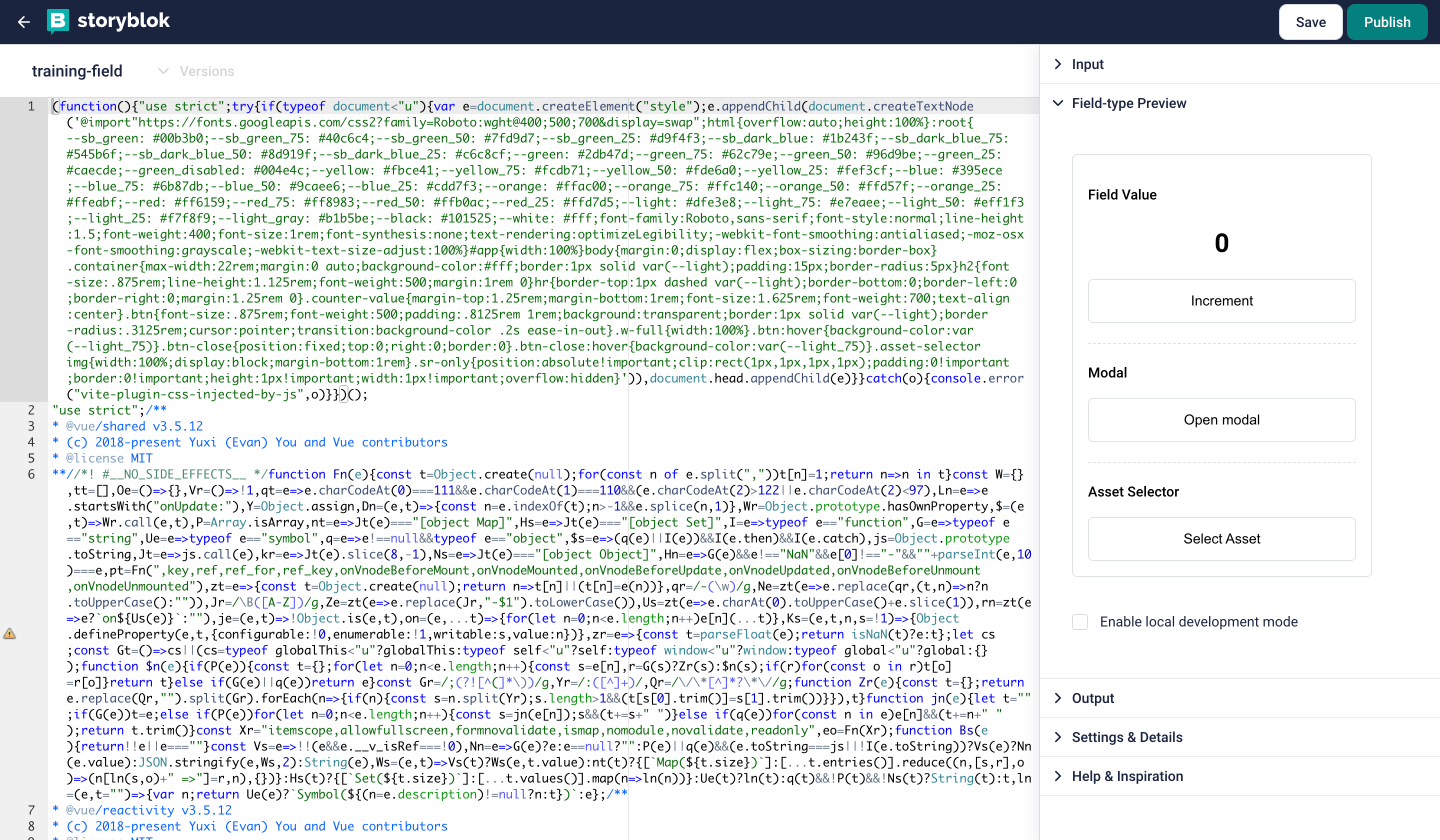The width and height of the screenshot is (1440, 840).
Task: Expand the Help & Inspiration section
Action: pyautogui.click(x=1127, y=776)
